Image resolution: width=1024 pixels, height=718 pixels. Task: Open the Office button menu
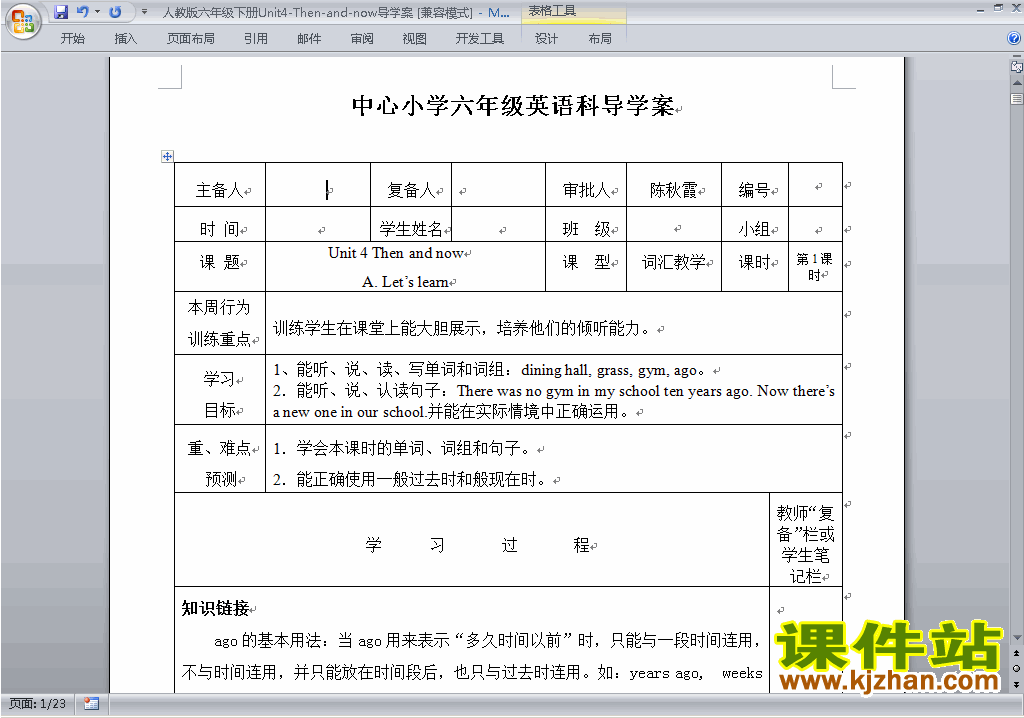click(x=23, y=22)
